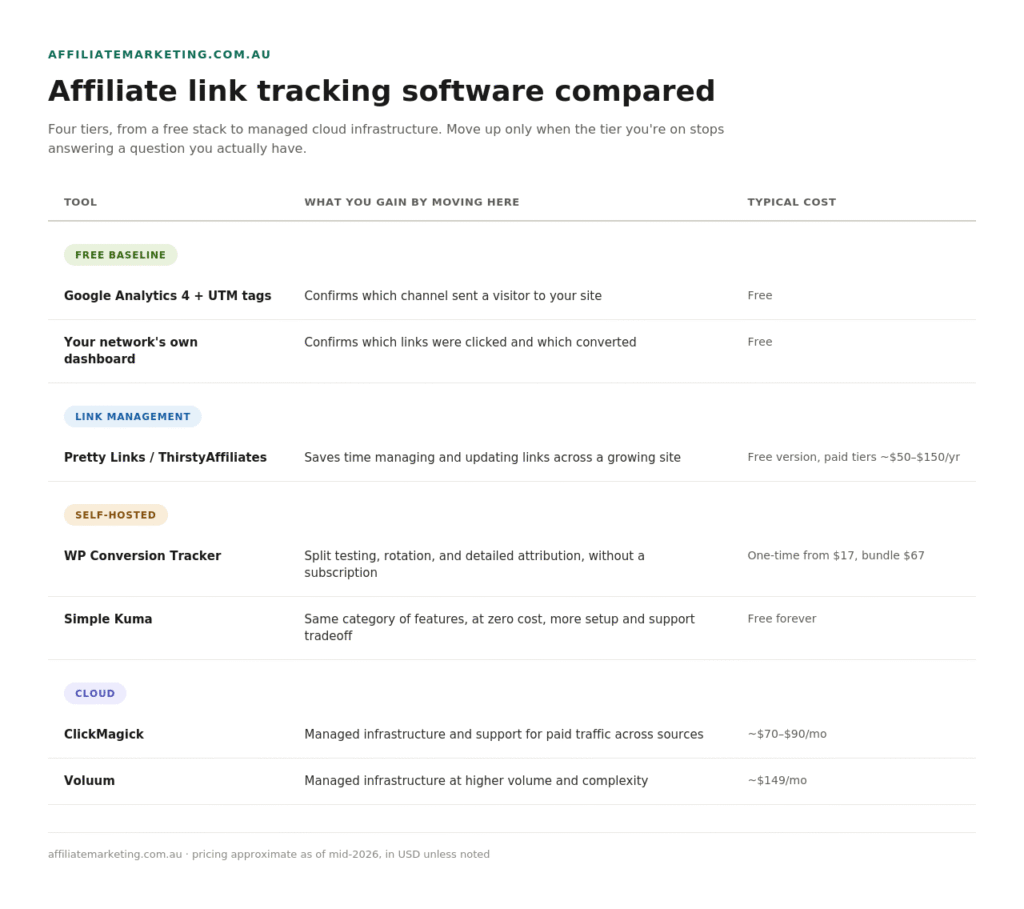Click the Free cost for Google Analytics row
Screen dimensions: 1024x909
coord(760,295)
